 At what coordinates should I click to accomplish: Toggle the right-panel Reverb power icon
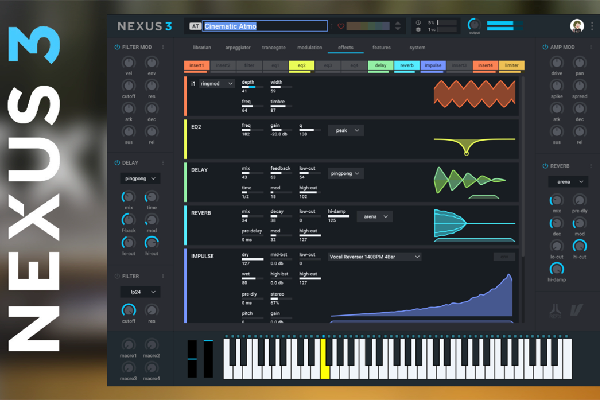(x=545, y=166)
